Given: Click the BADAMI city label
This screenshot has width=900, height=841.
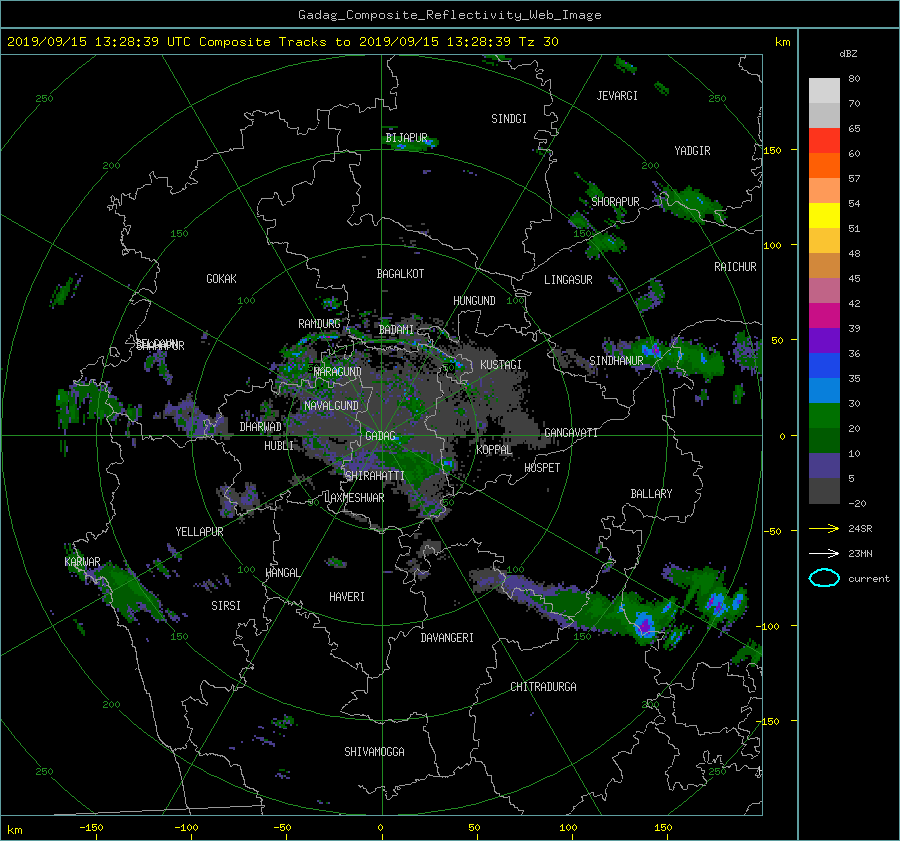Looking at the screenshot, I should (396, 330).
